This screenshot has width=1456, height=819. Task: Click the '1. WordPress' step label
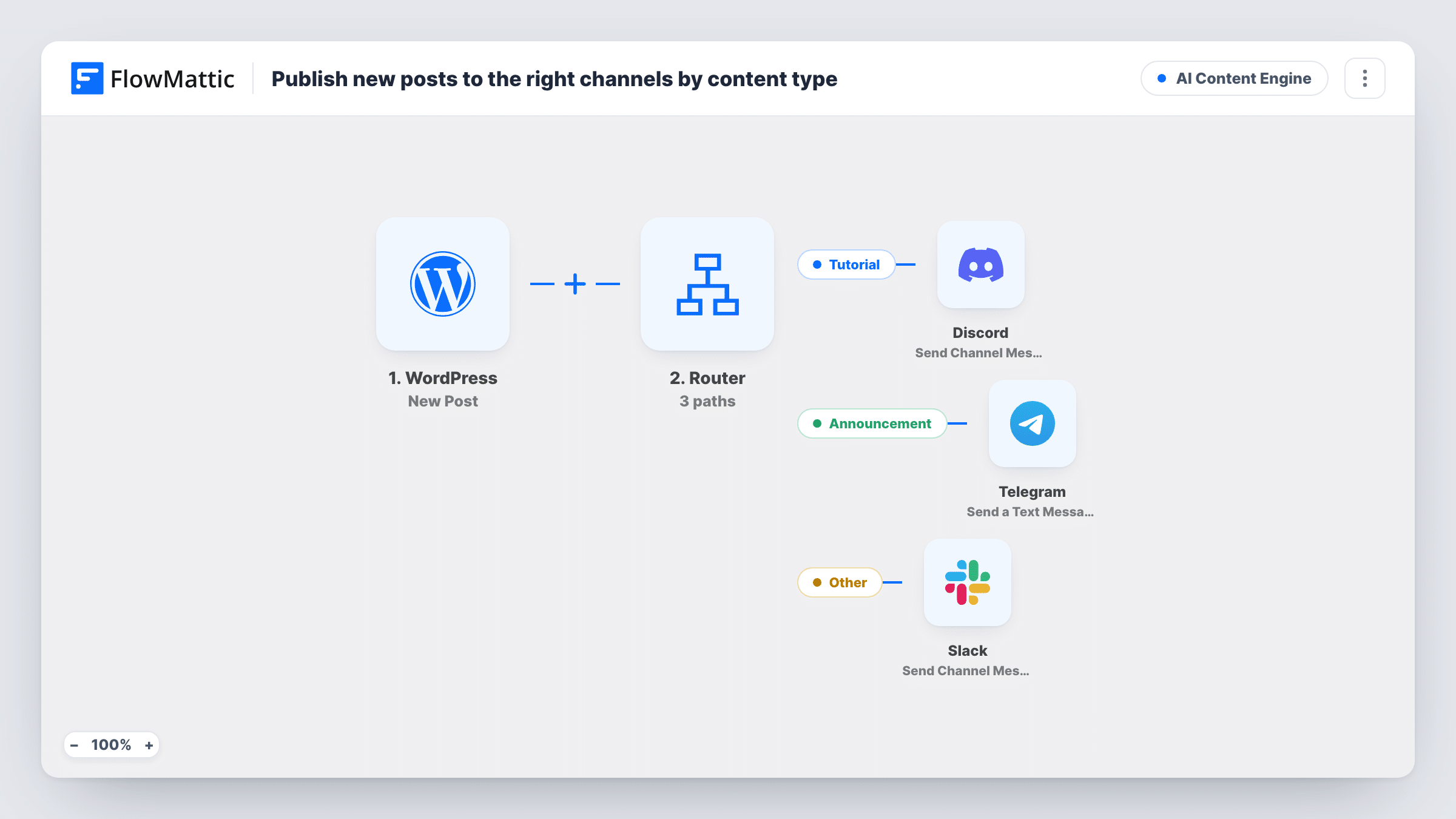pos(443,378)
